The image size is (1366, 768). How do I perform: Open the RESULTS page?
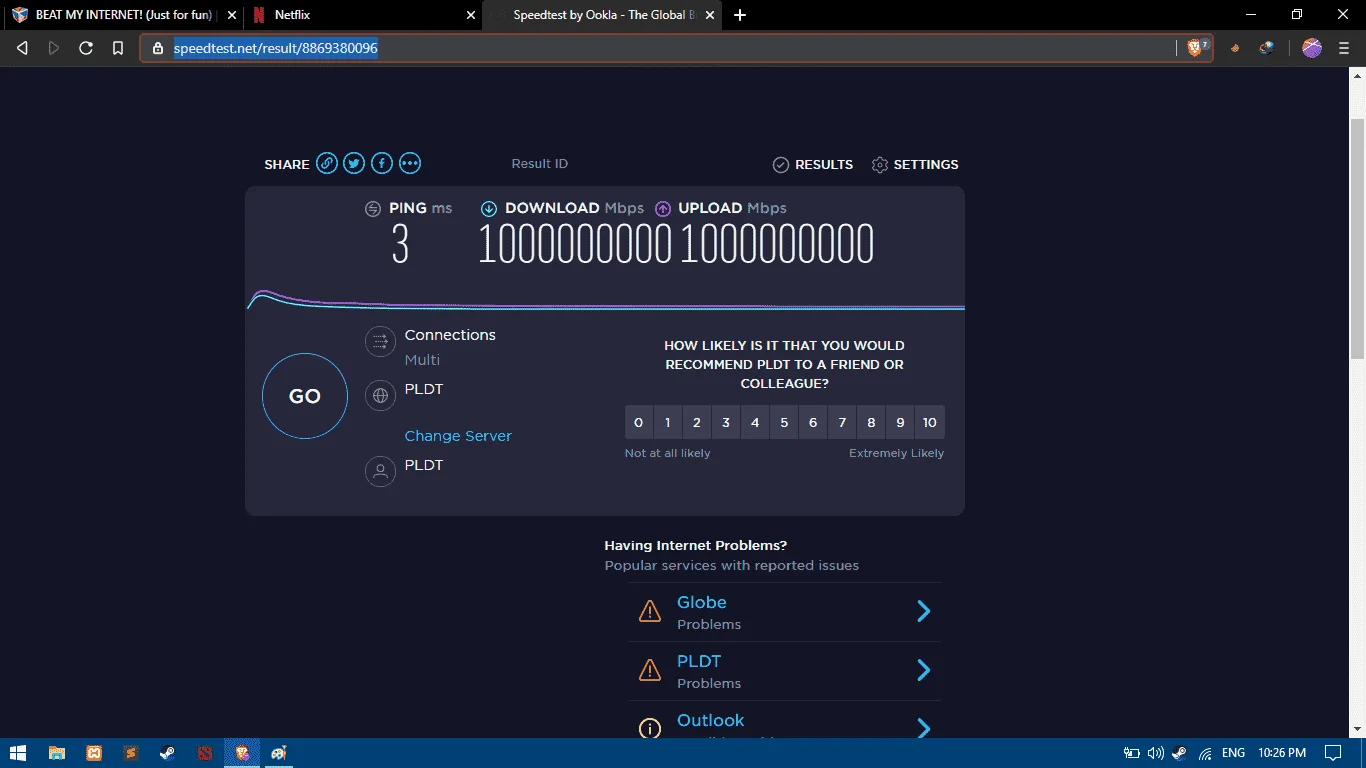813,164
